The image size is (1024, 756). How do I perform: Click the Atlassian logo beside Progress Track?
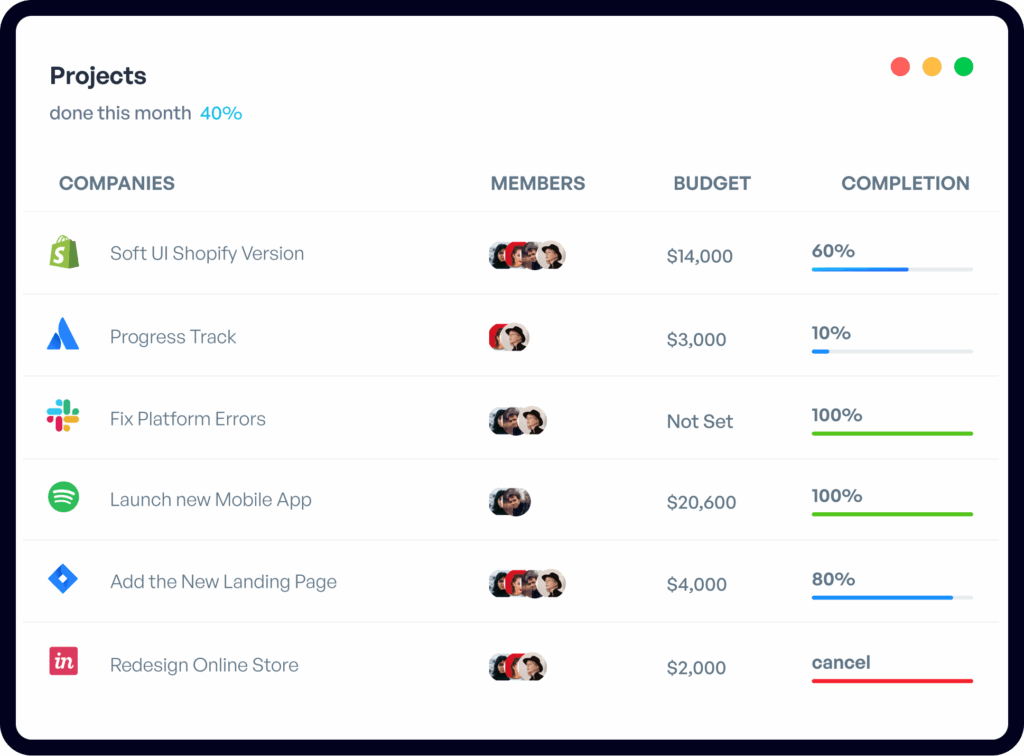tap(63, 334)
